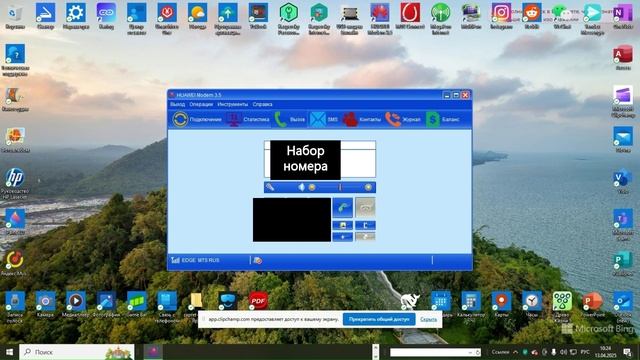Click the green handset dial button

(x=343, y=208)
